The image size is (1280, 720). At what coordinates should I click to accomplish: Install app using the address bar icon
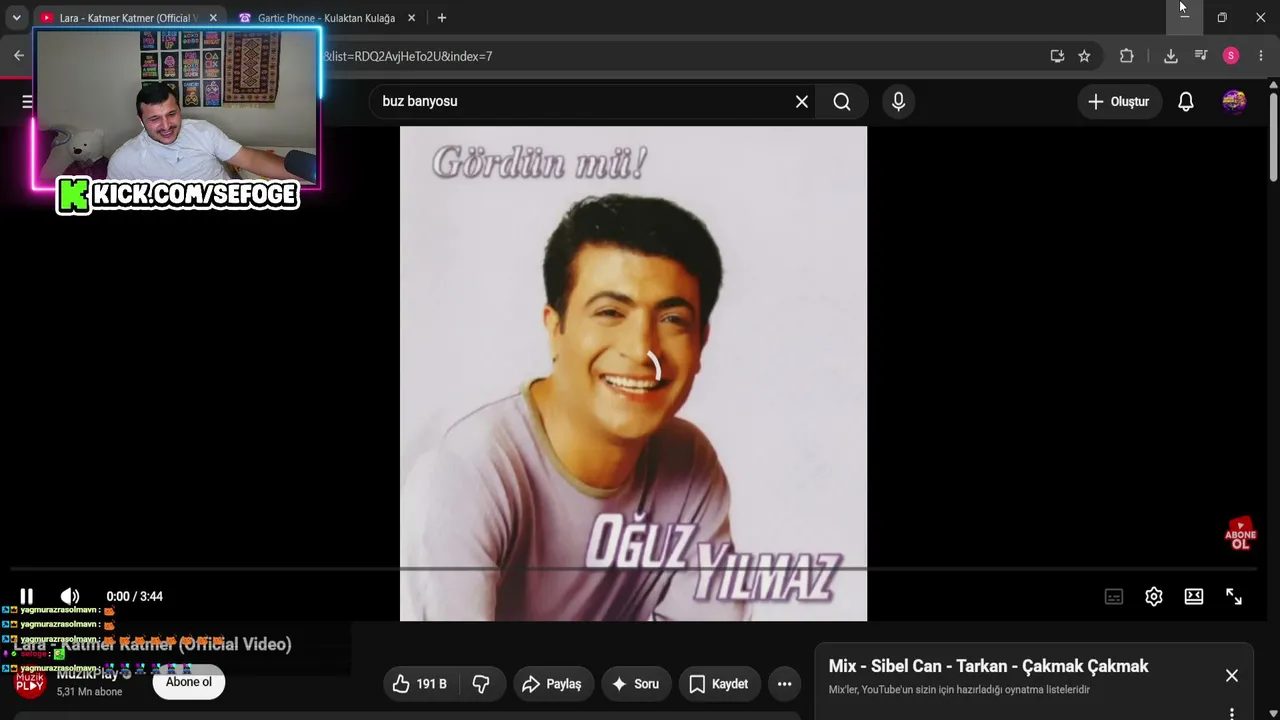1057,56
